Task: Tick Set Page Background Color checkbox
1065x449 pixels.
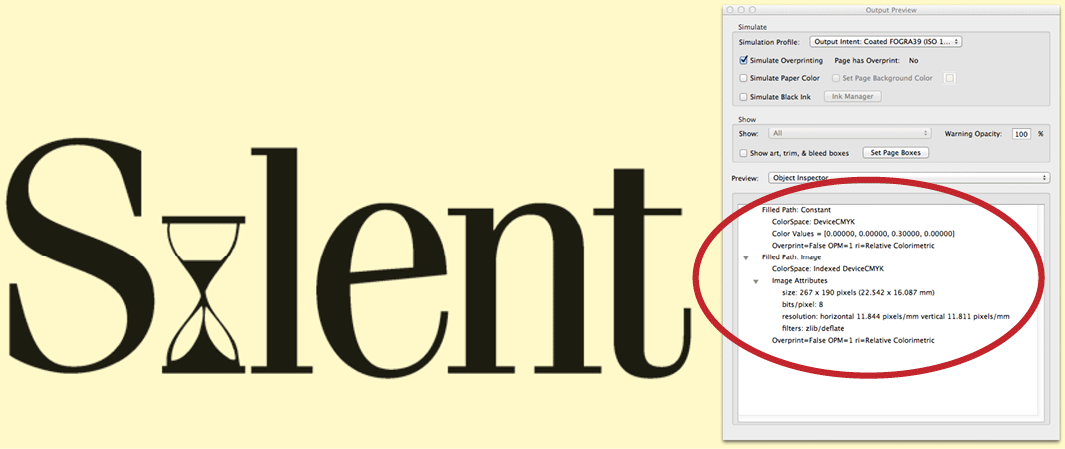Action: point(837,78)
